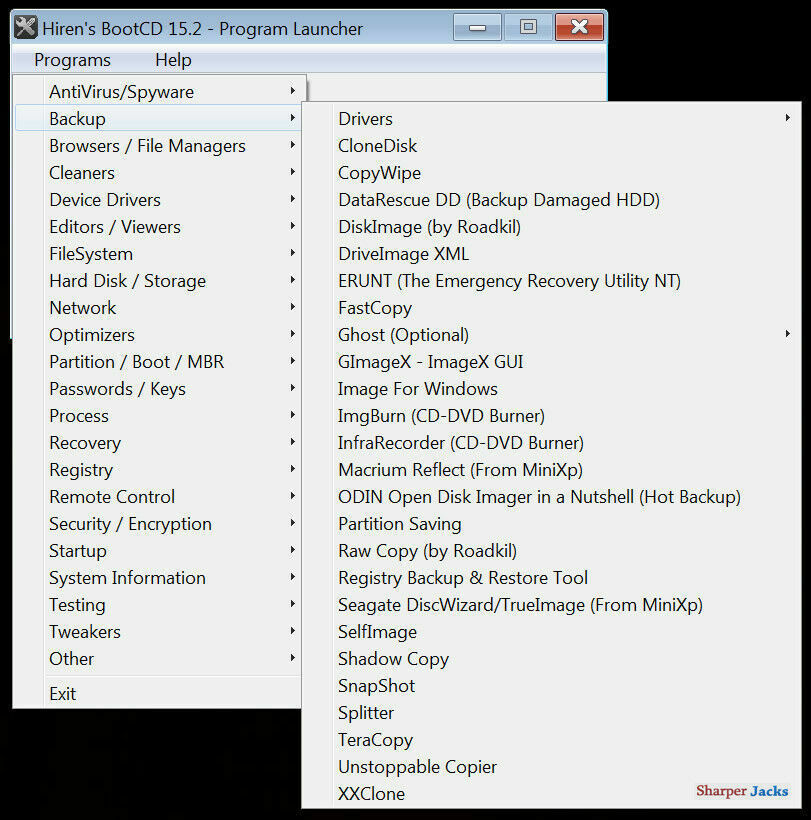Open the Help menu
The image size is (811, 820).
(x=173, y=60)
